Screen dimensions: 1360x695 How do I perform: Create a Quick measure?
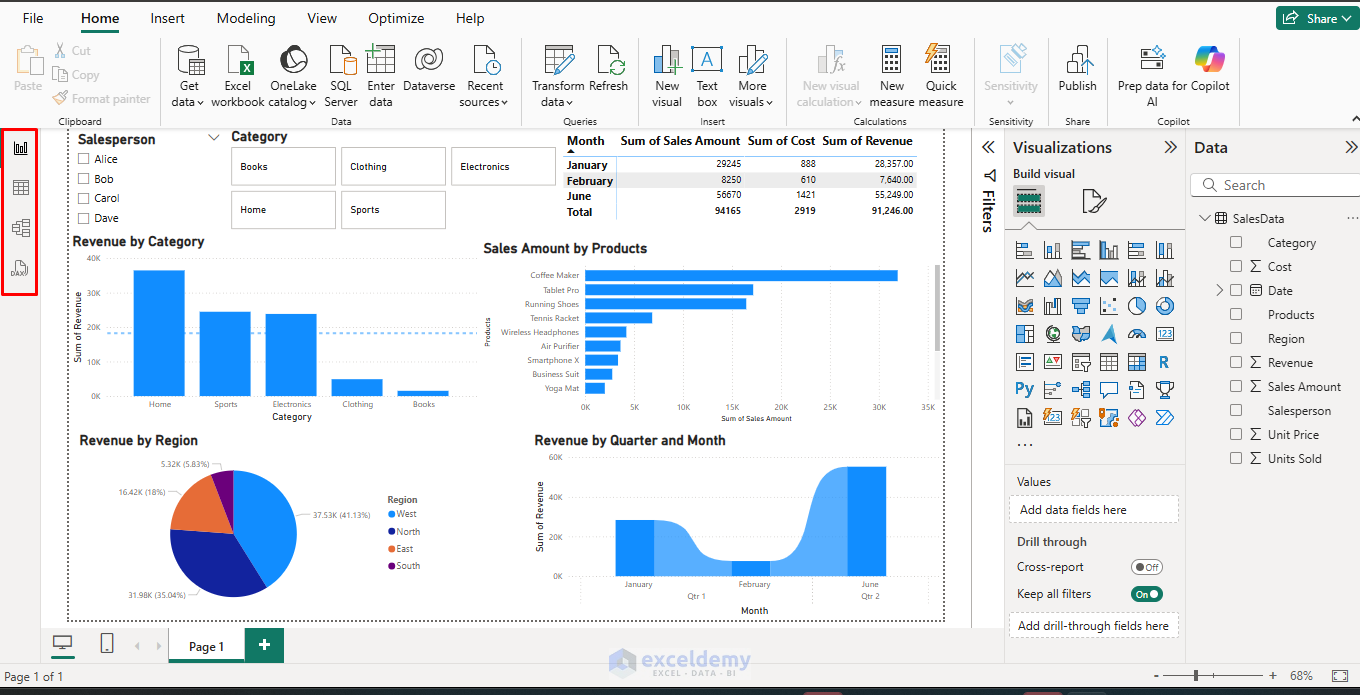coord(940,76)
